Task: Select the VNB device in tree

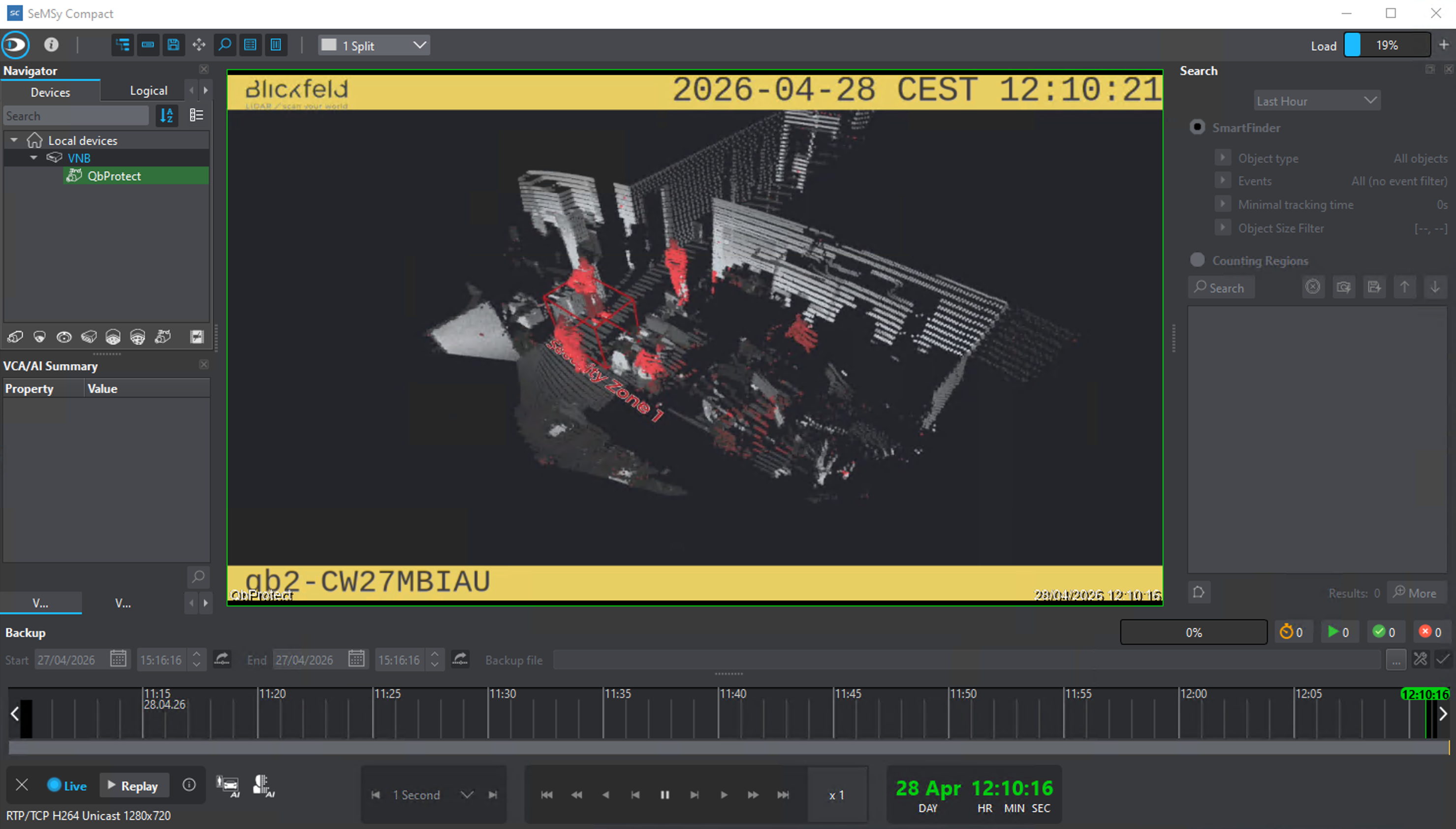Action: [x=79, y=158]
